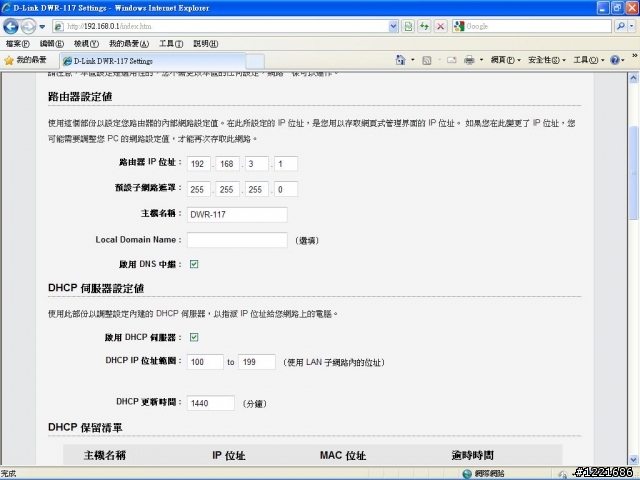Click subnet mask second octet field
Screen dimensions: 640x480
(227, 189)
